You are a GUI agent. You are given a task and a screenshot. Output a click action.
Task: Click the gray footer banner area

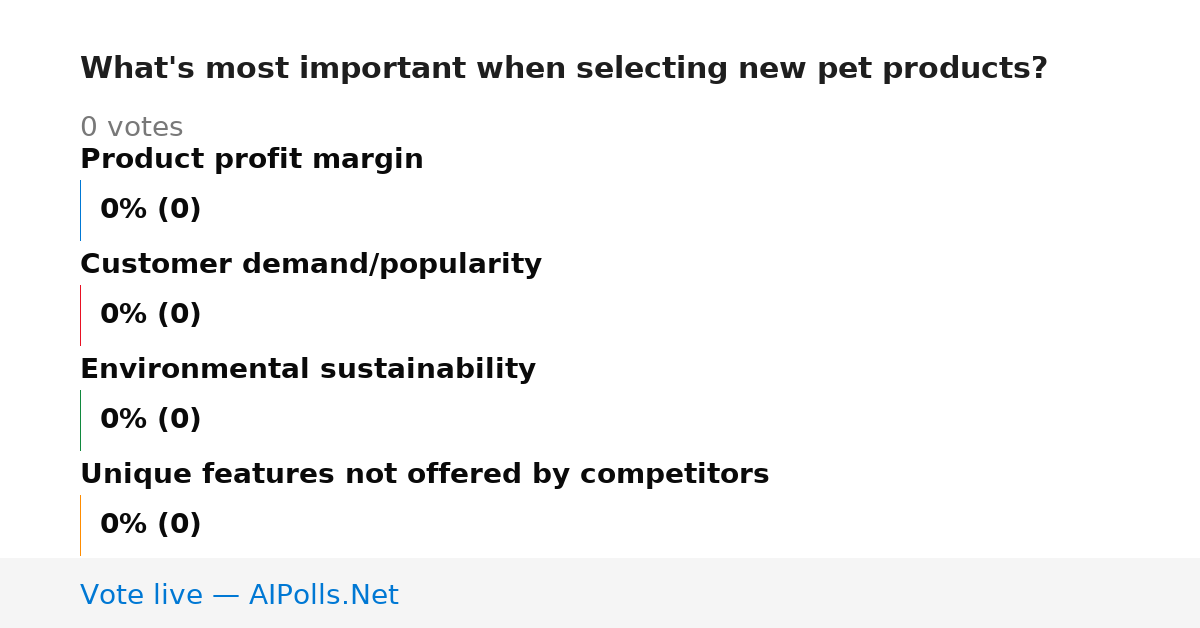600,593
